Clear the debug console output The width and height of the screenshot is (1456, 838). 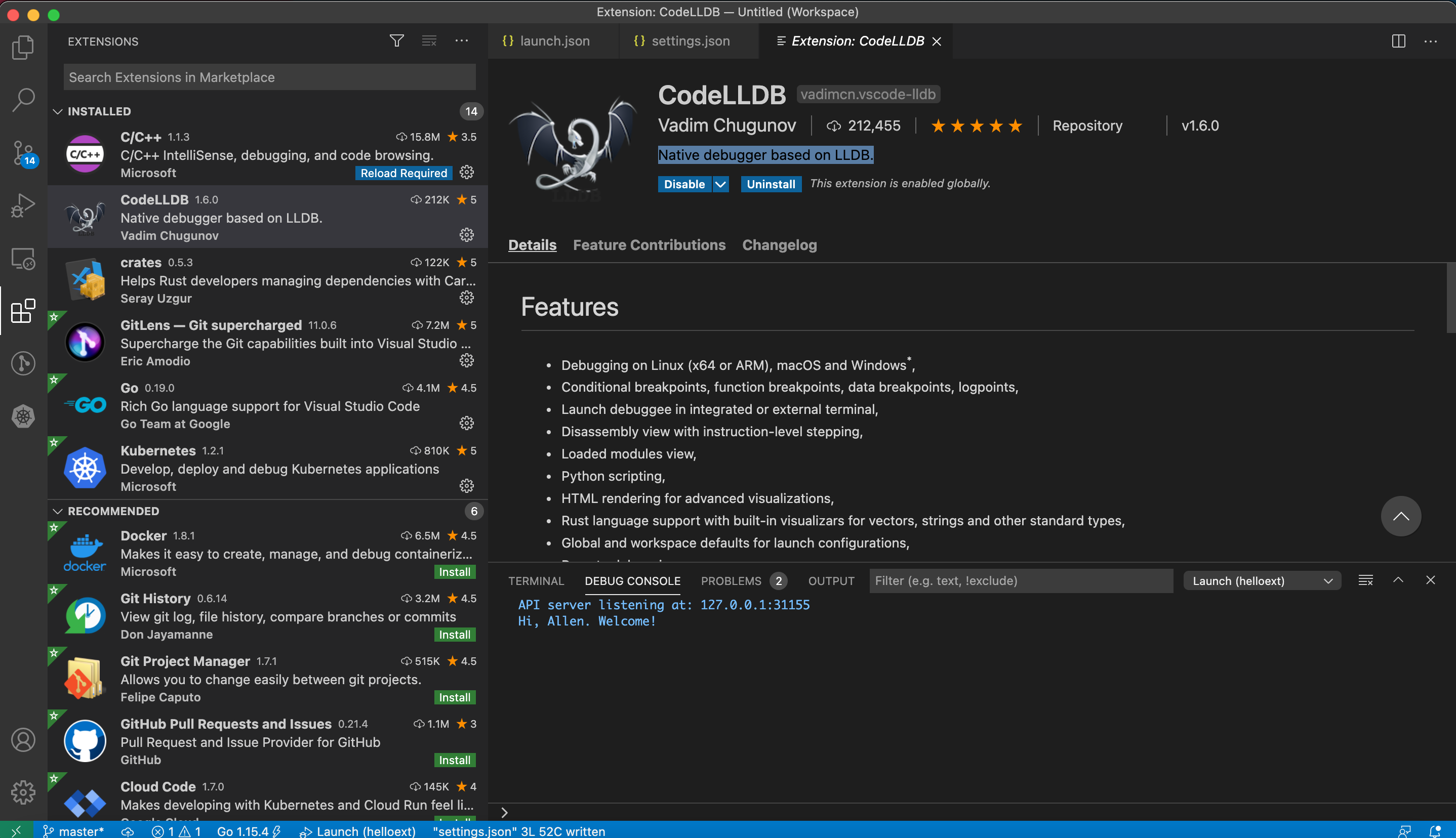click(x=1365, y=580)
